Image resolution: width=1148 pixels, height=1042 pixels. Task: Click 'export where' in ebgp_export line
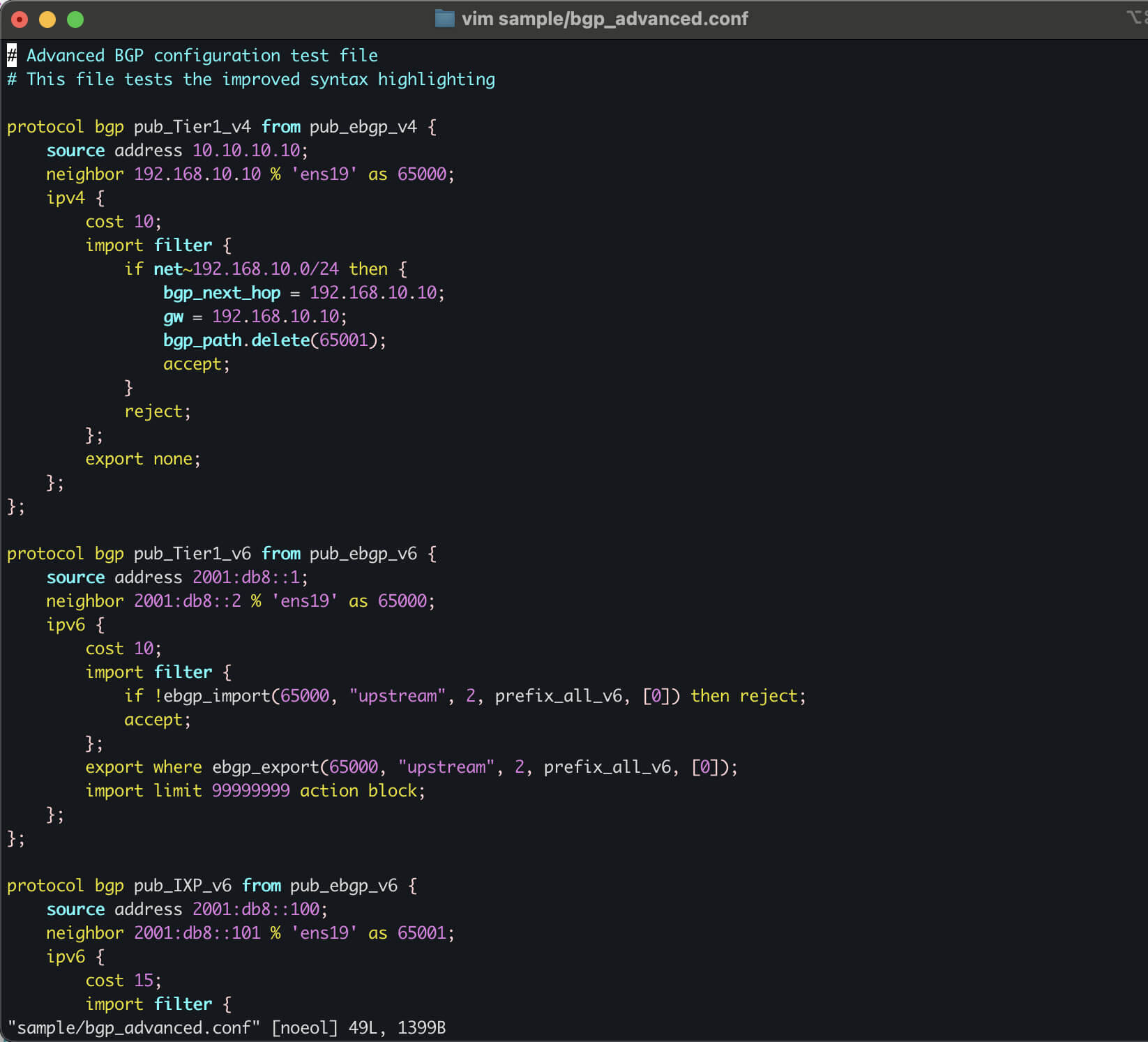click(x=144, y=767)
